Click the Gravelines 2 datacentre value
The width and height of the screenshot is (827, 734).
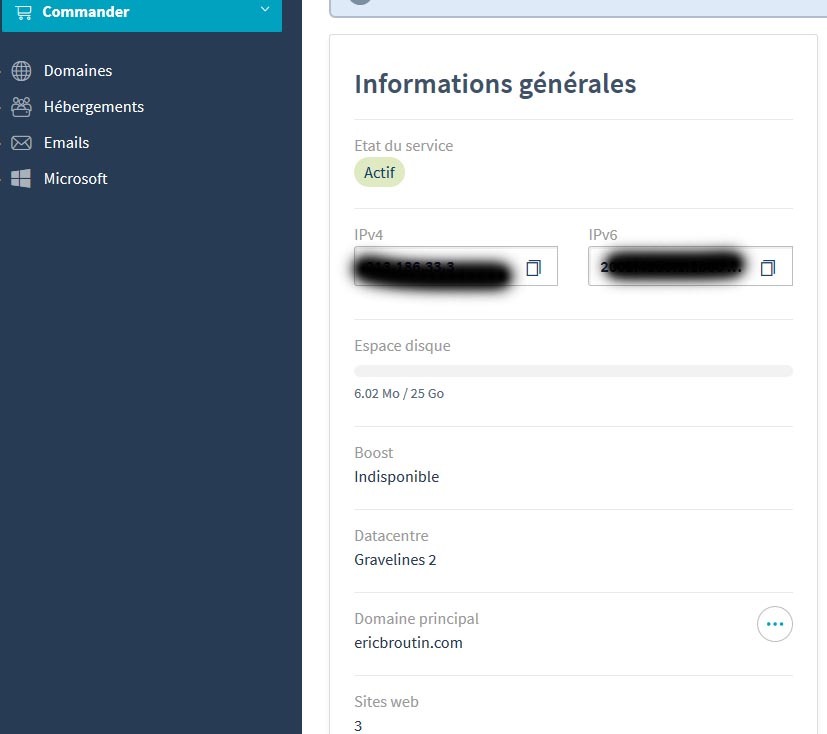click(395, 560)
